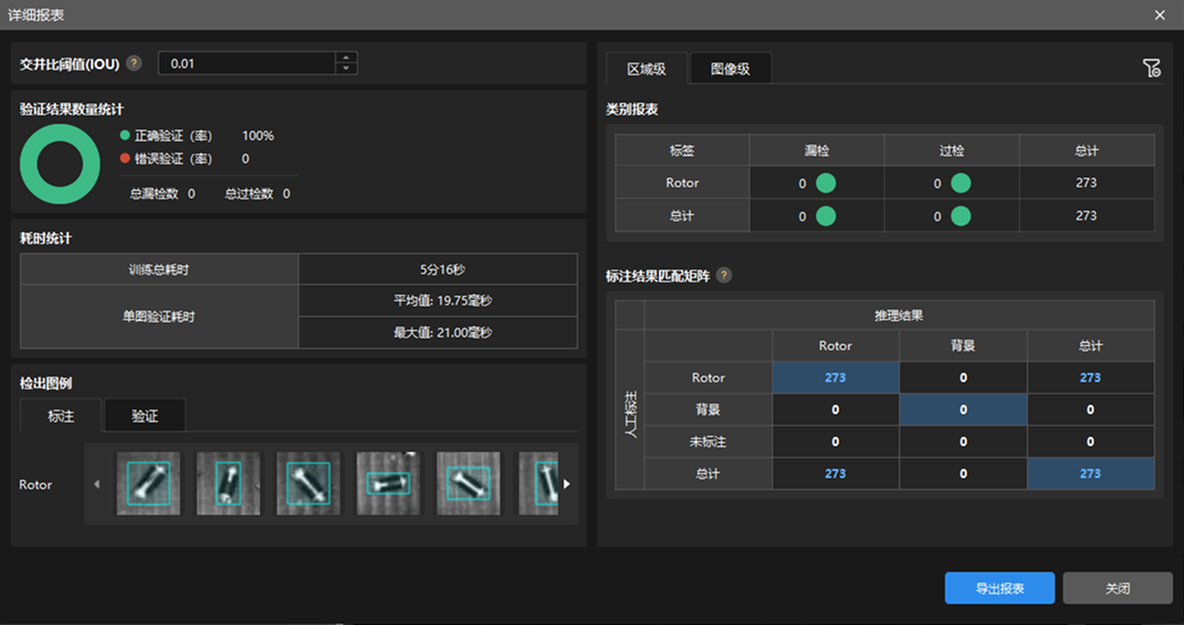Click help icon beside 标注结果匹配矩阵

tap(723, 276)
